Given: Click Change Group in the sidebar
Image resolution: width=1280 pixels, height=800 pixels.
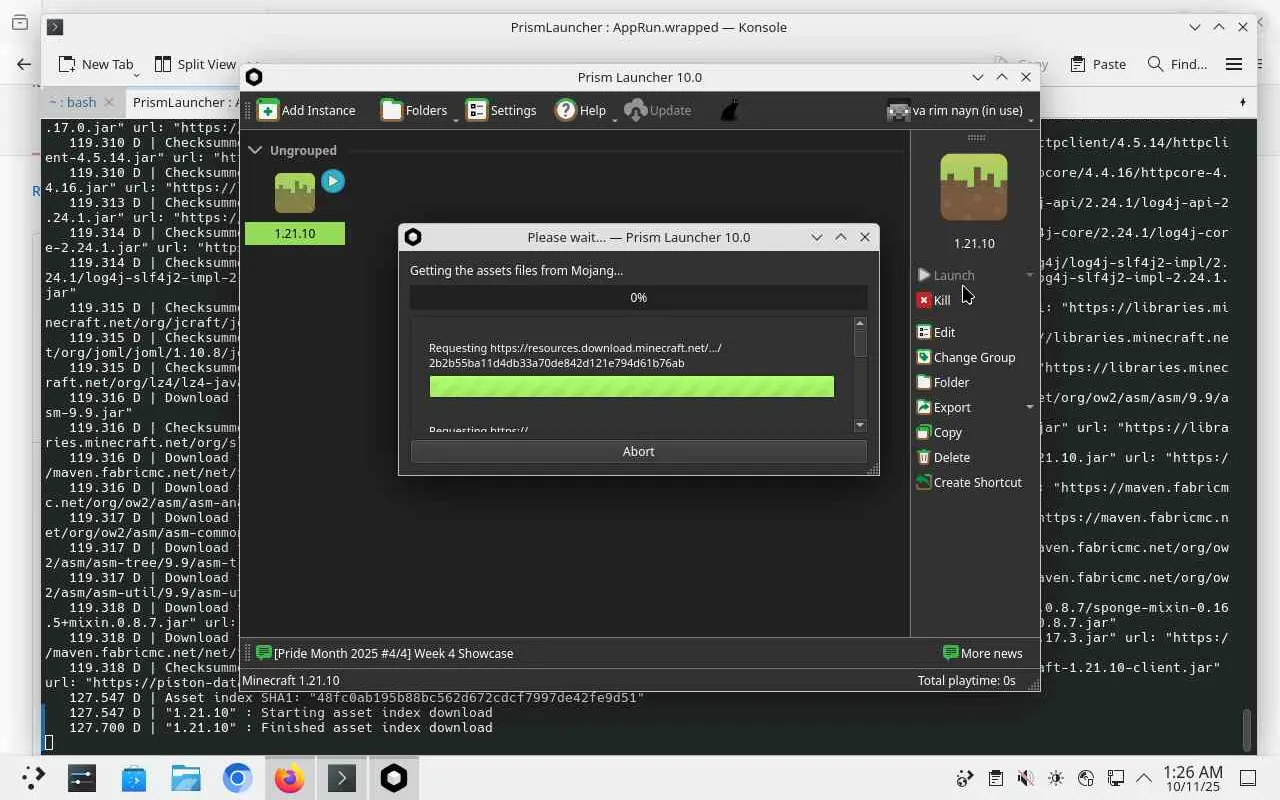Looking at the screenshot, I should coord(966,357).
